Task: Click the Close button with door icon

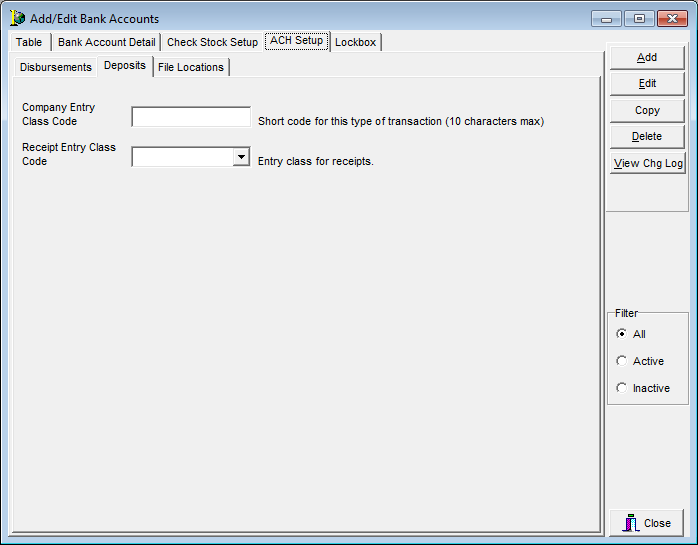Action: (x=647, y=523)
